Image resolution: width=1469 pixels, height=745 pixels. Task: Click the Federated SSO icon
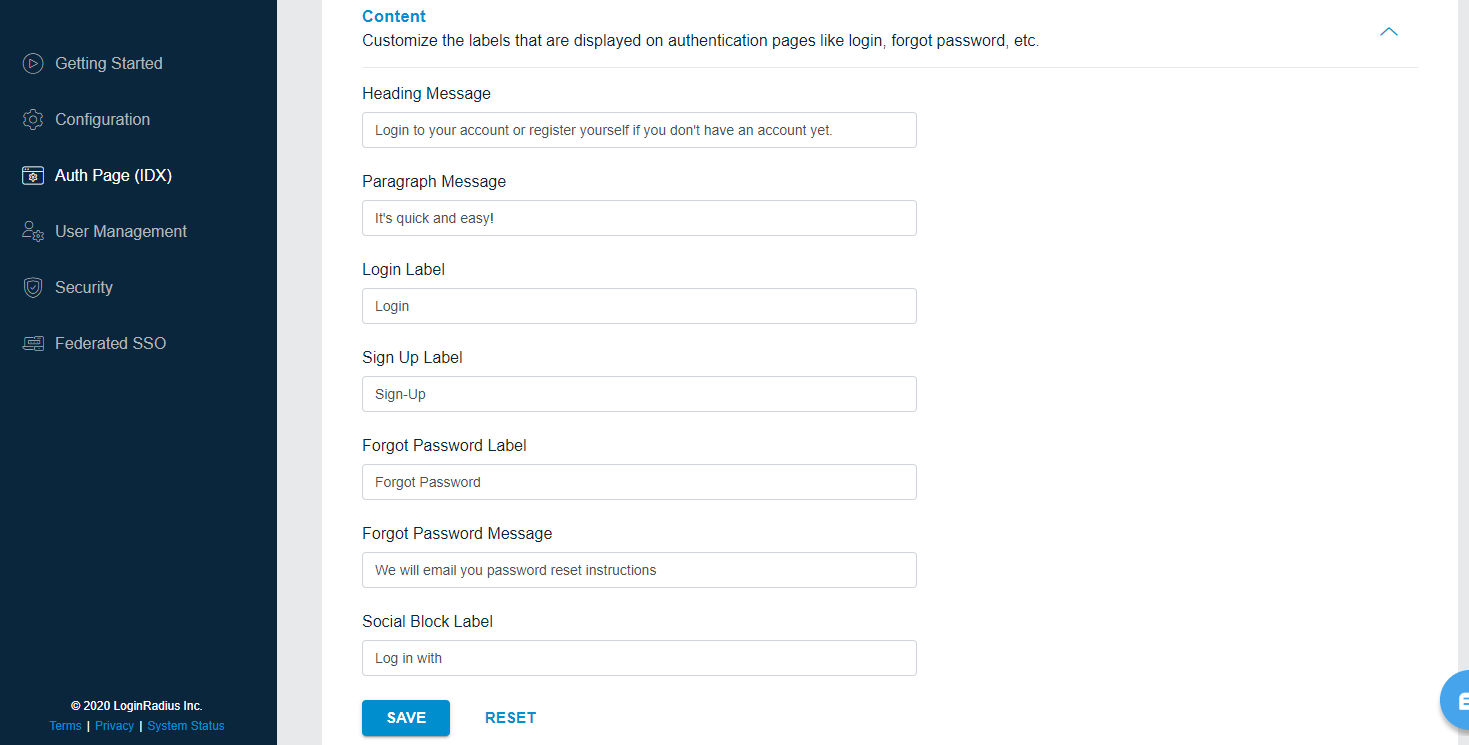(x=32, y=343)
